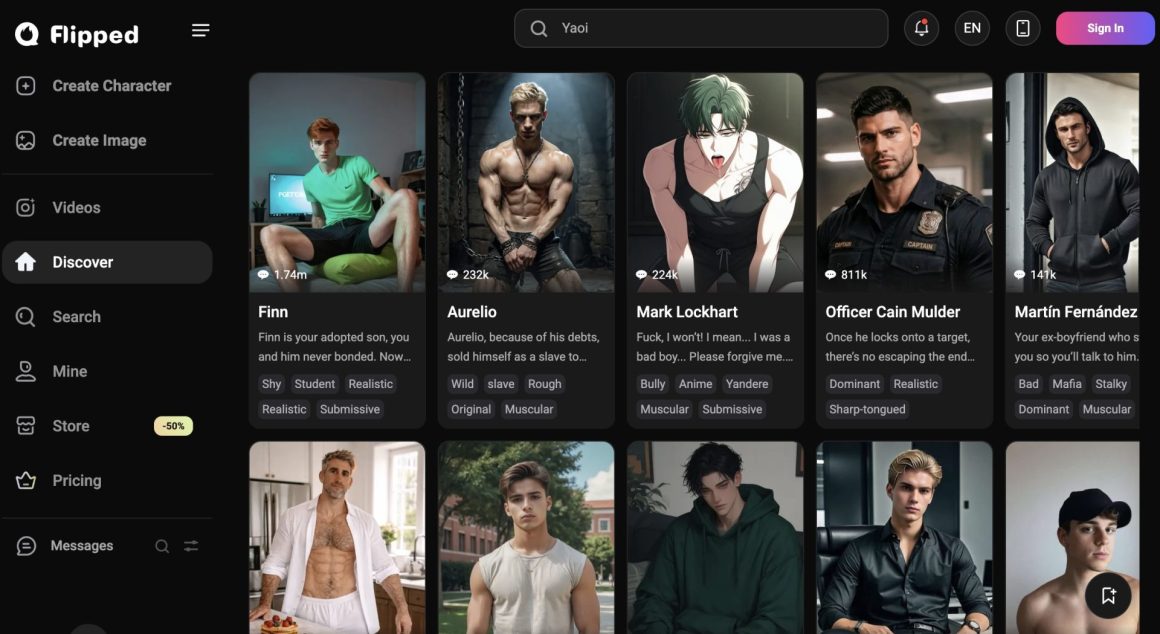Open the search icon next to Messages

click(162, 546)
